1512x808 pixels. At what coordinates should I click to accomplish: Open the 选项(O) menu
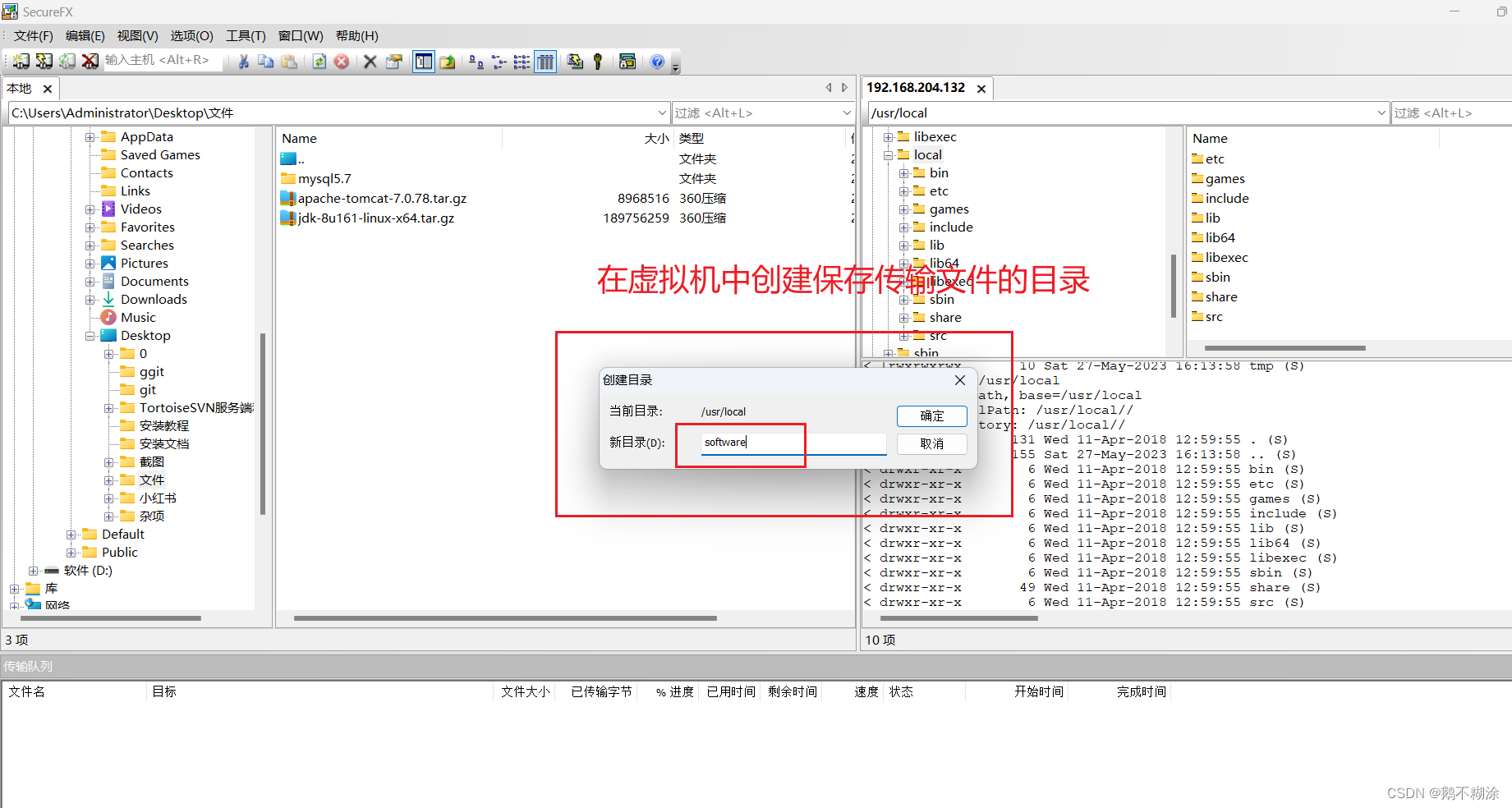[191, 36]
